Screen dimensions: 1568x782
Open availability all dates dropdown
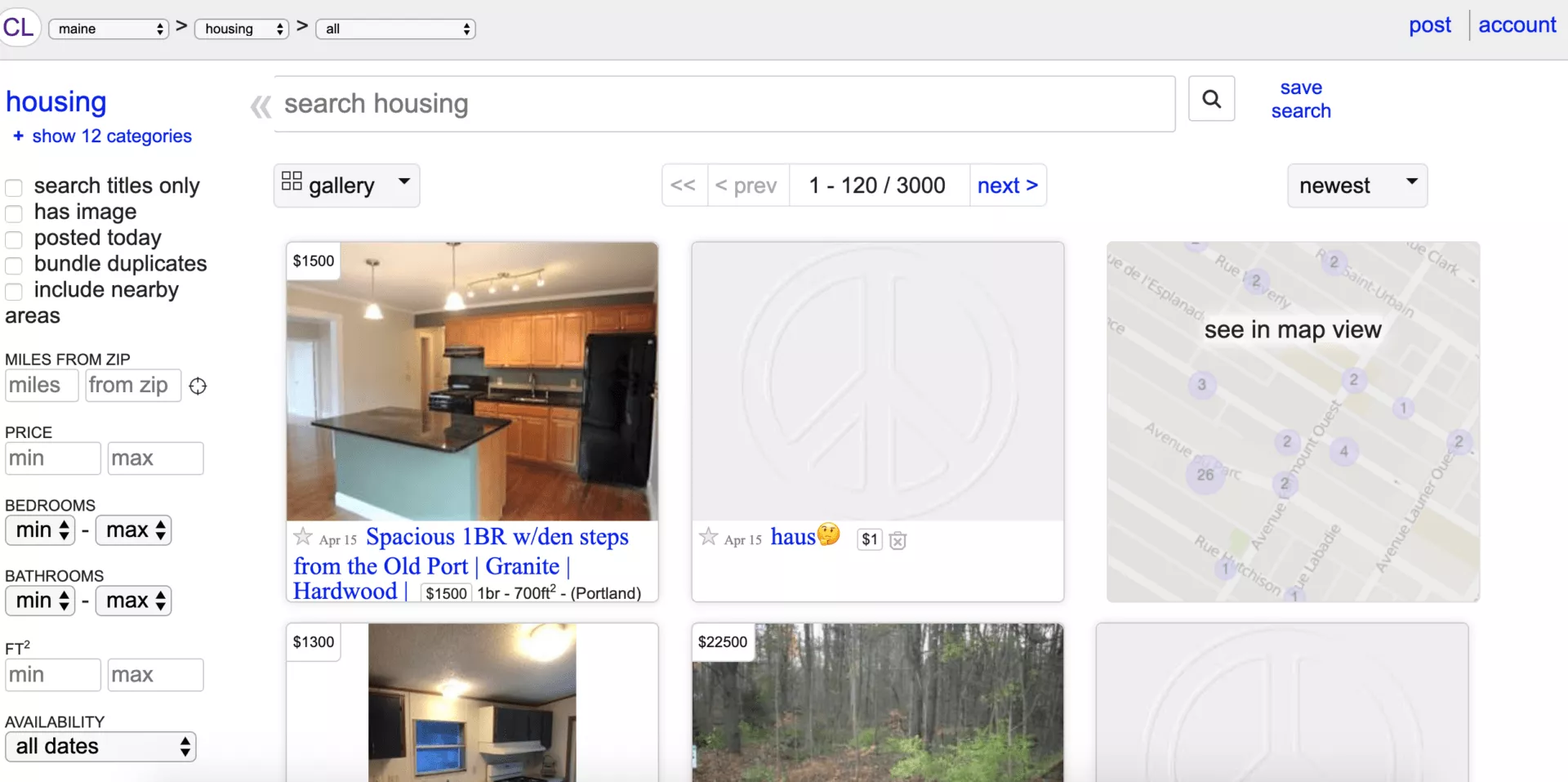point(101,747)
